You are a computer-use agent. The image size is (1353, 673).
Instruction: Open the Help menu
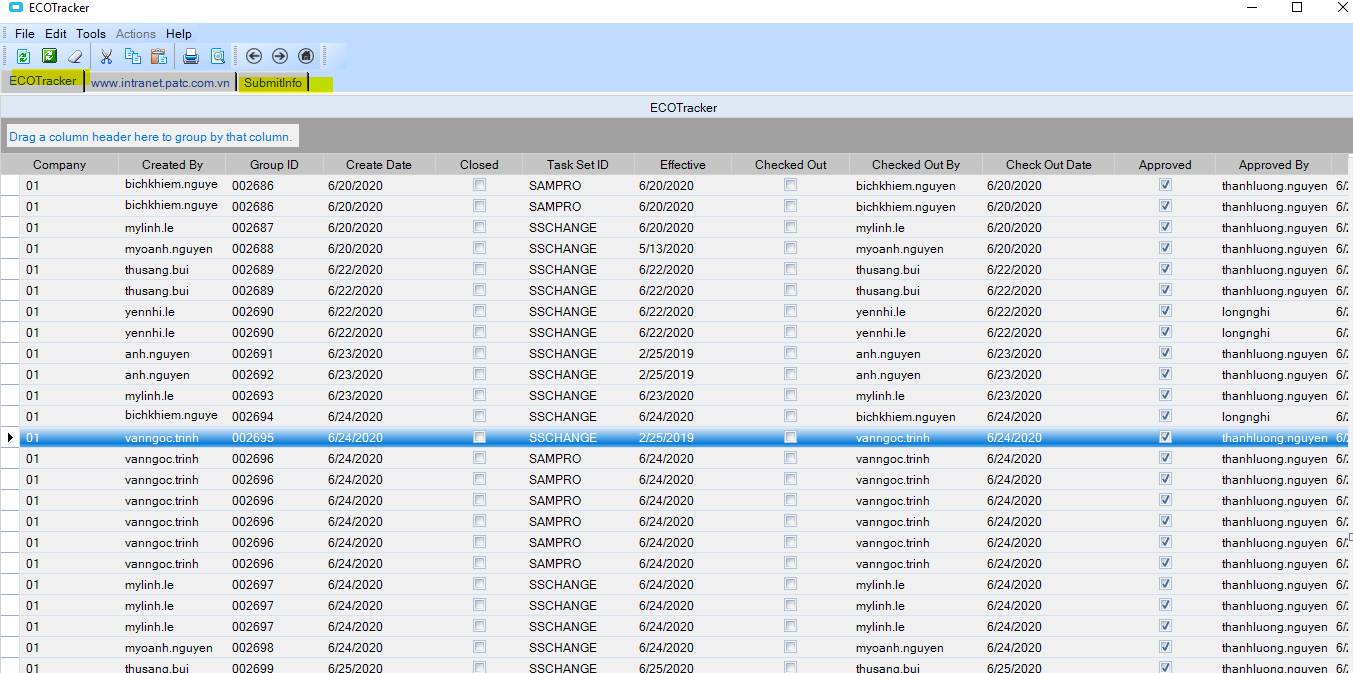coord(179,34)
